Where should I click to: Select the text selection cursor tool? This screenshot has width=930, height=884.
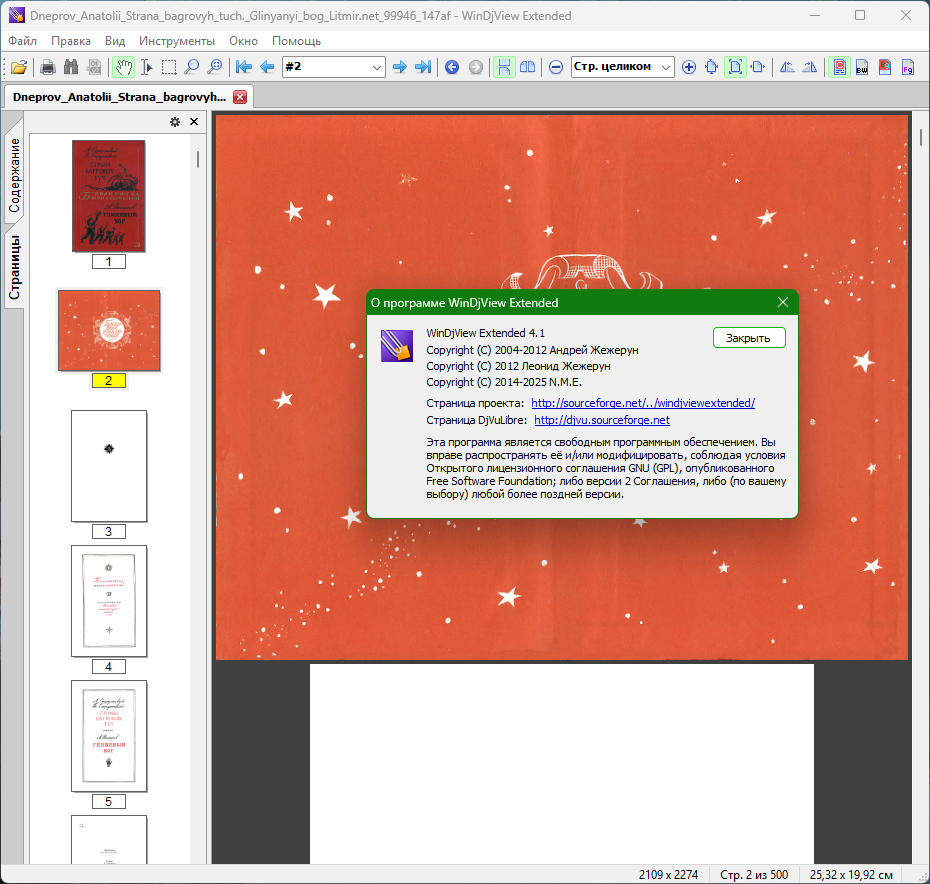[x=146, y=67]
